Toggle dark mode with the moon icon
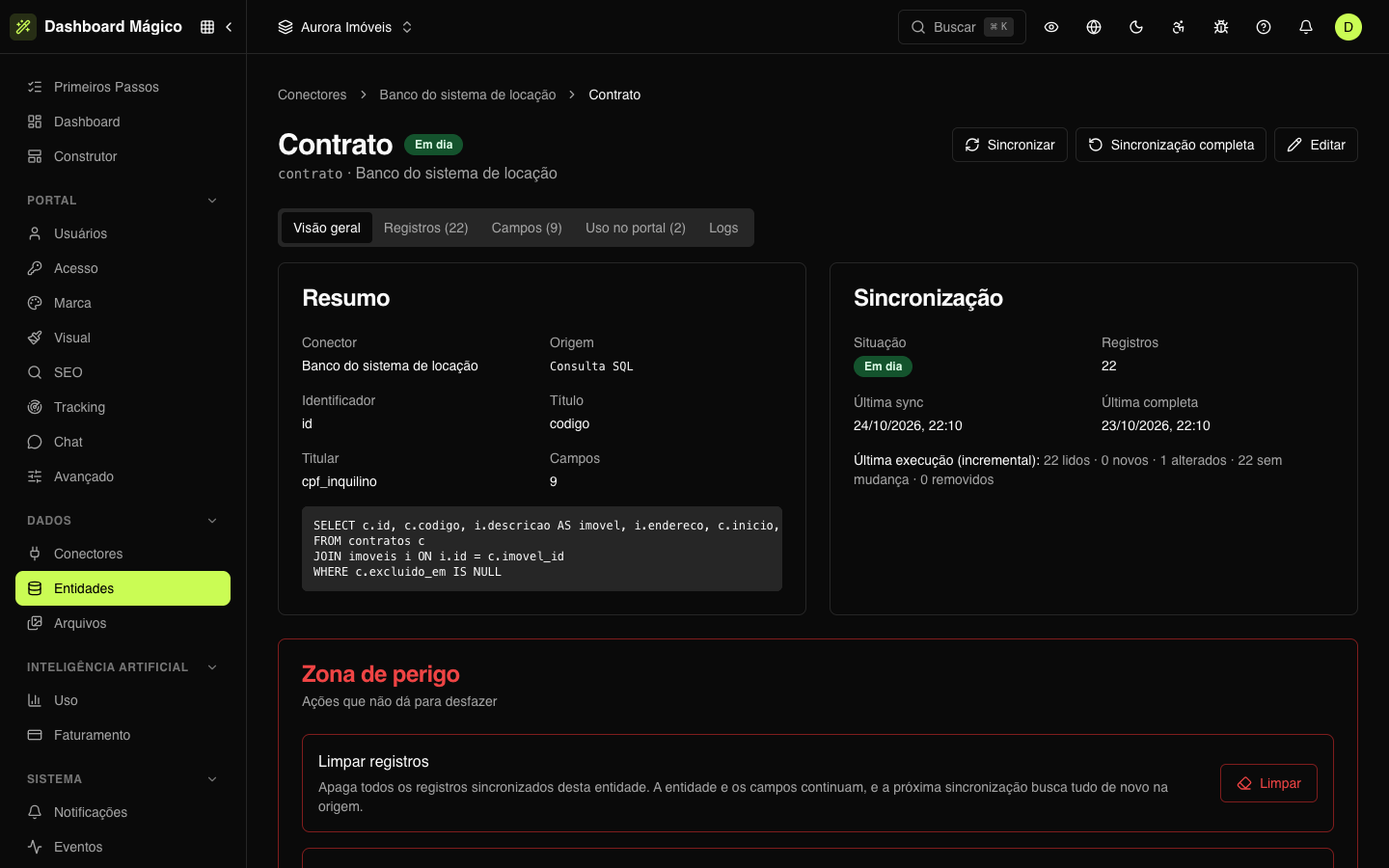Screen dimensions: 1389x868 coord(1136,27)
